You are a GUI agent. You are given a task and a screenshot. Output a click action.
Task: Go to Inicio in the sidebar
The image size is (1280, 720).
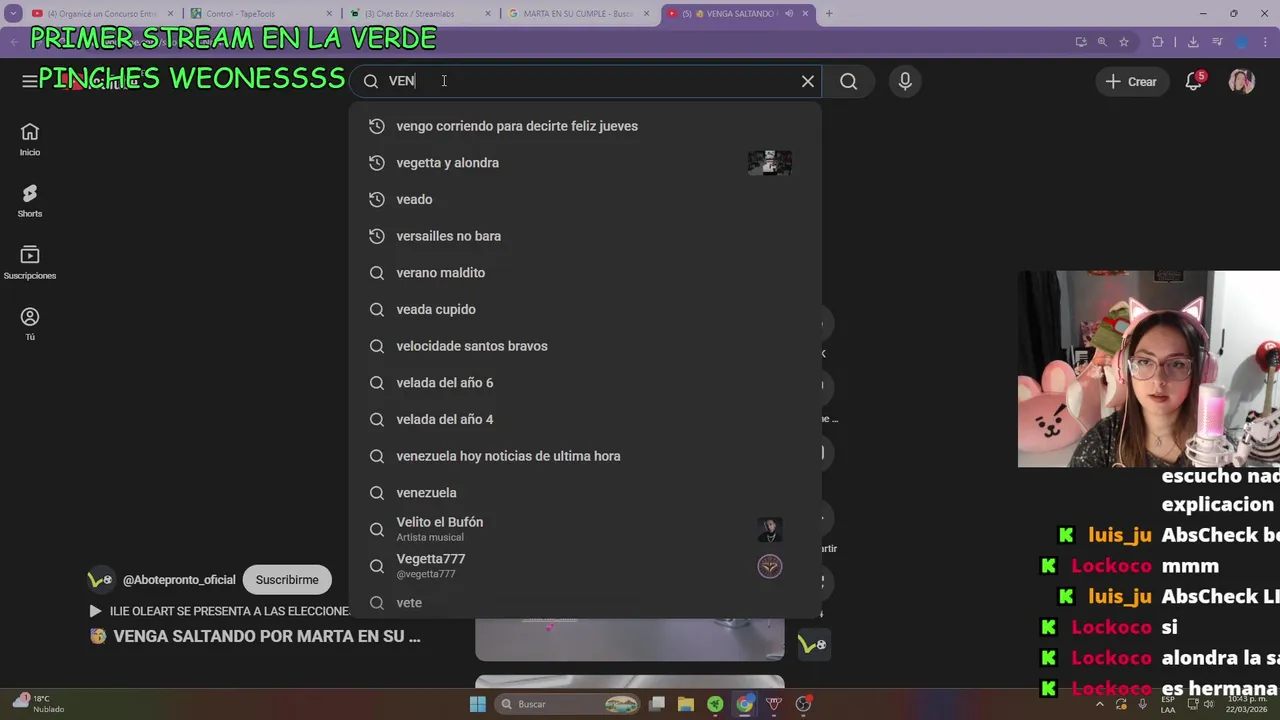click(30, 140)
